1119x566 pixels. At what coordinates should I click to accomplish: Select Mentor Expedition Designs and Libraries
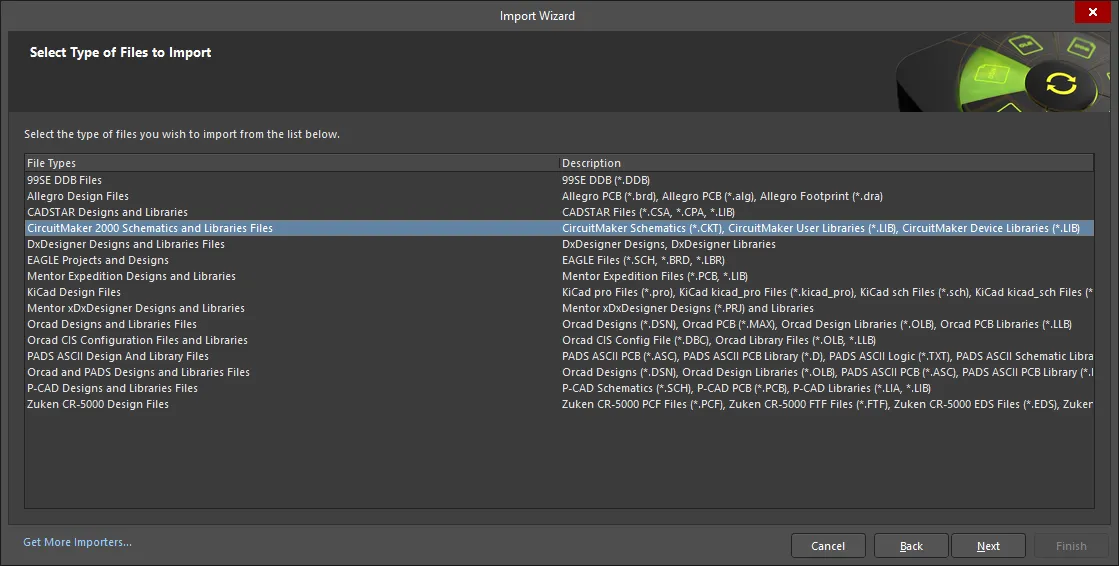pyautogui.click(x=560, y=276)
